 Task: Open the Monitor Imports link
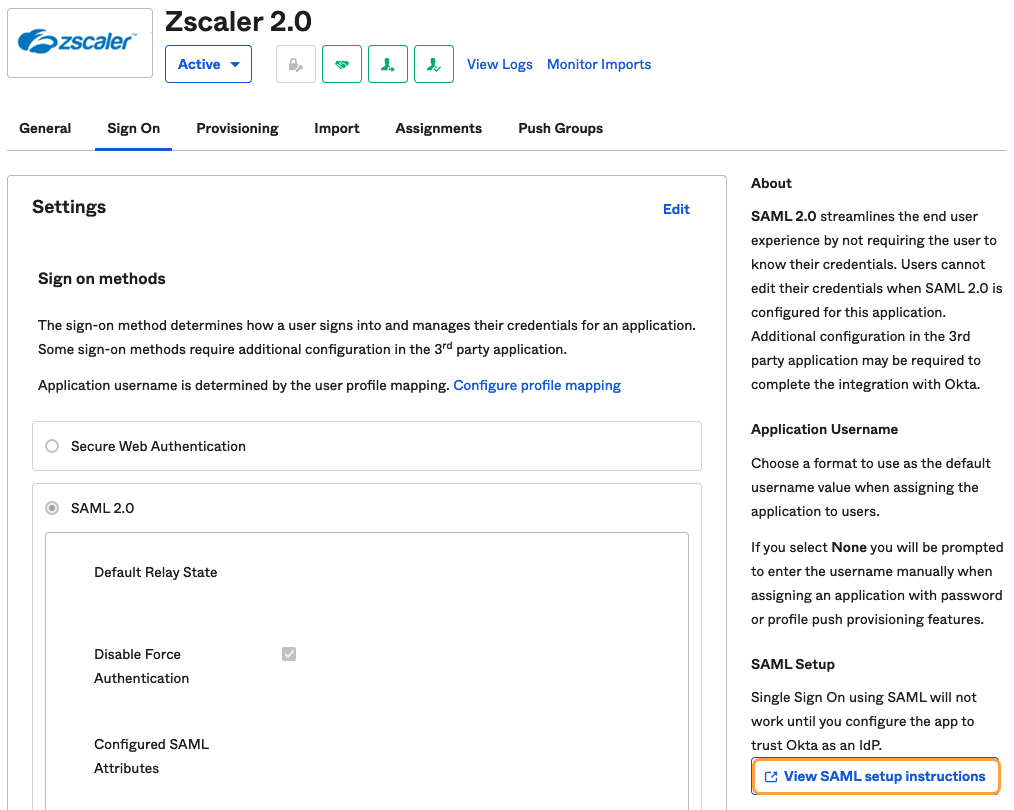[599, 64]
